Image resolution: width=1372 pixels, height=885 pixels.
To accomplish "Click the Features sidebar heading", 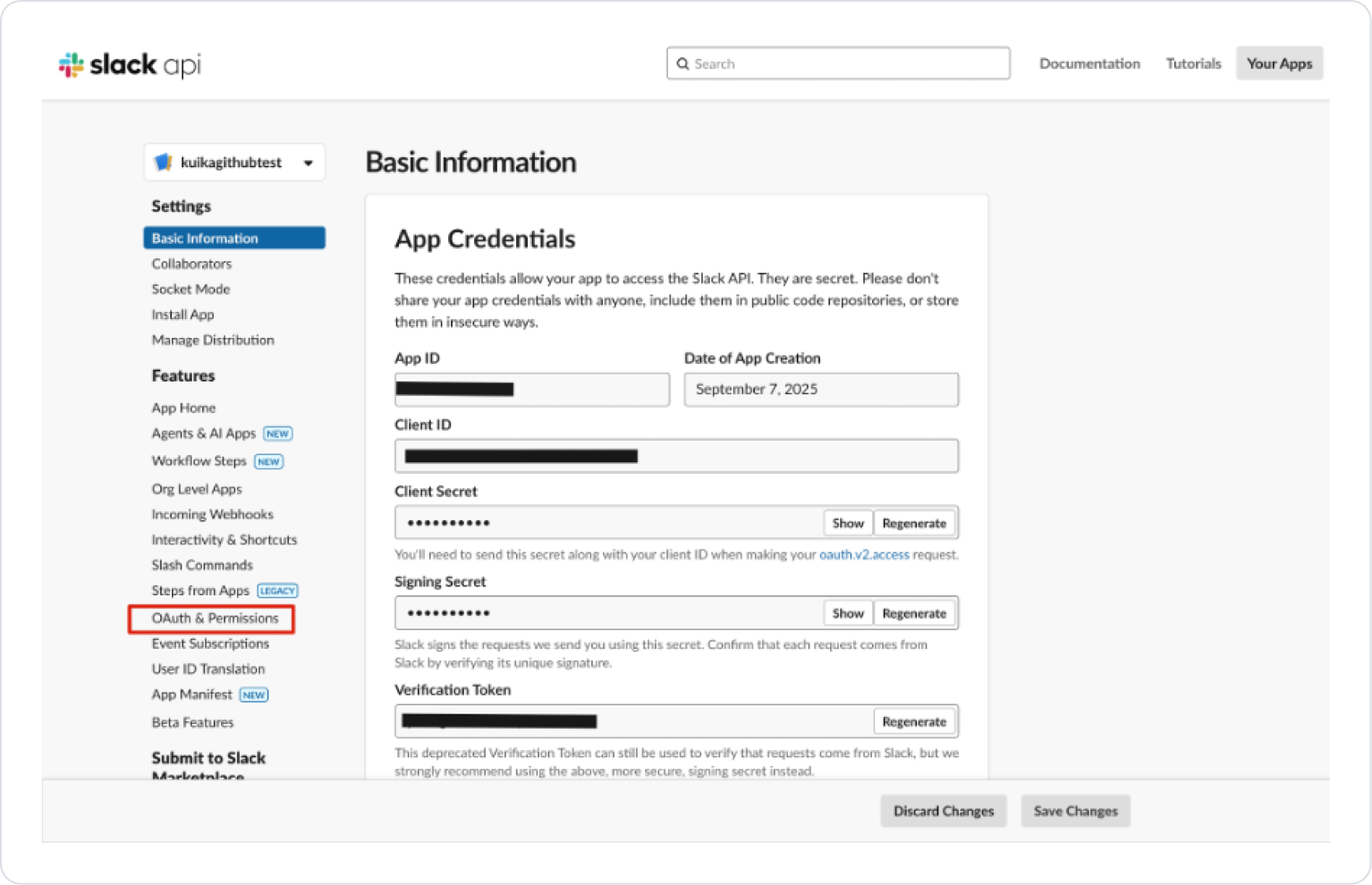I will point(183,375).
